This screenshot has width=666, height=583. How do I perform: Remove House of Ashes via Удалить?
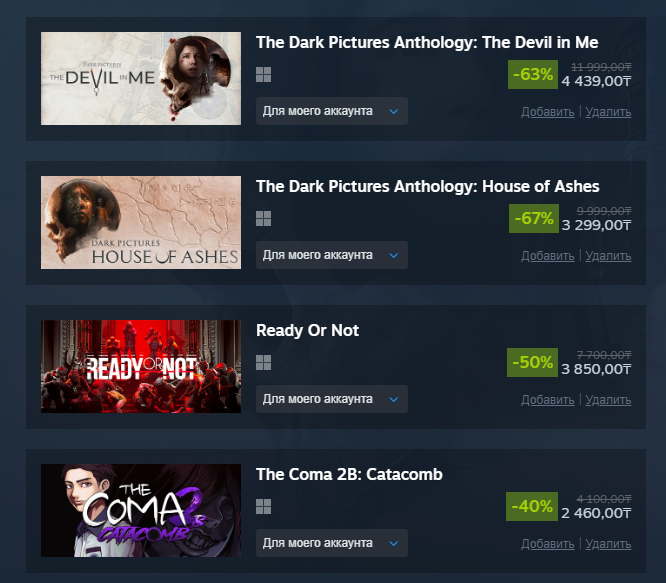pyautogui.click(x=608, y=256)
